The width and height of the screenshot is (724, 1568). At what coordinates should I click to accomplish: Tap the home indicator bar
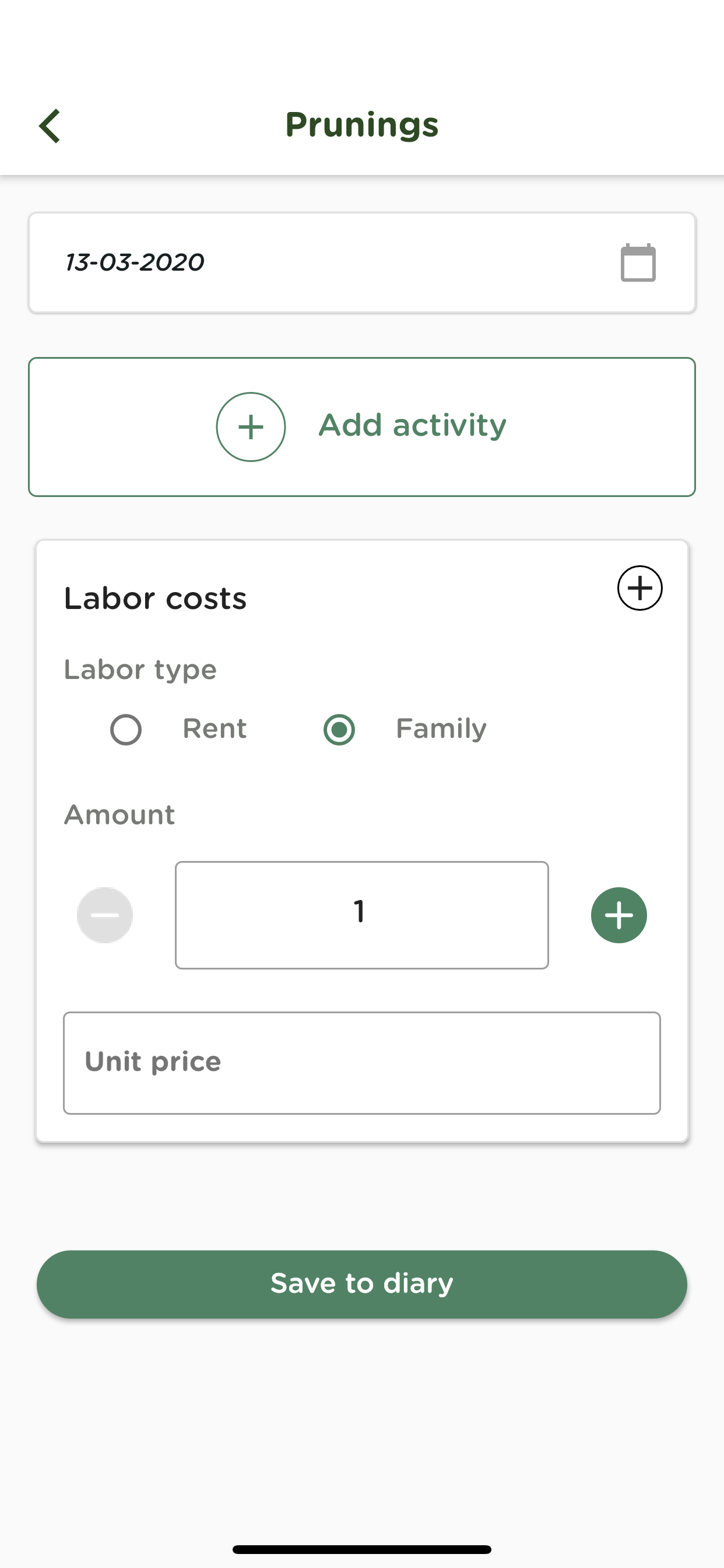(362, 1549)
